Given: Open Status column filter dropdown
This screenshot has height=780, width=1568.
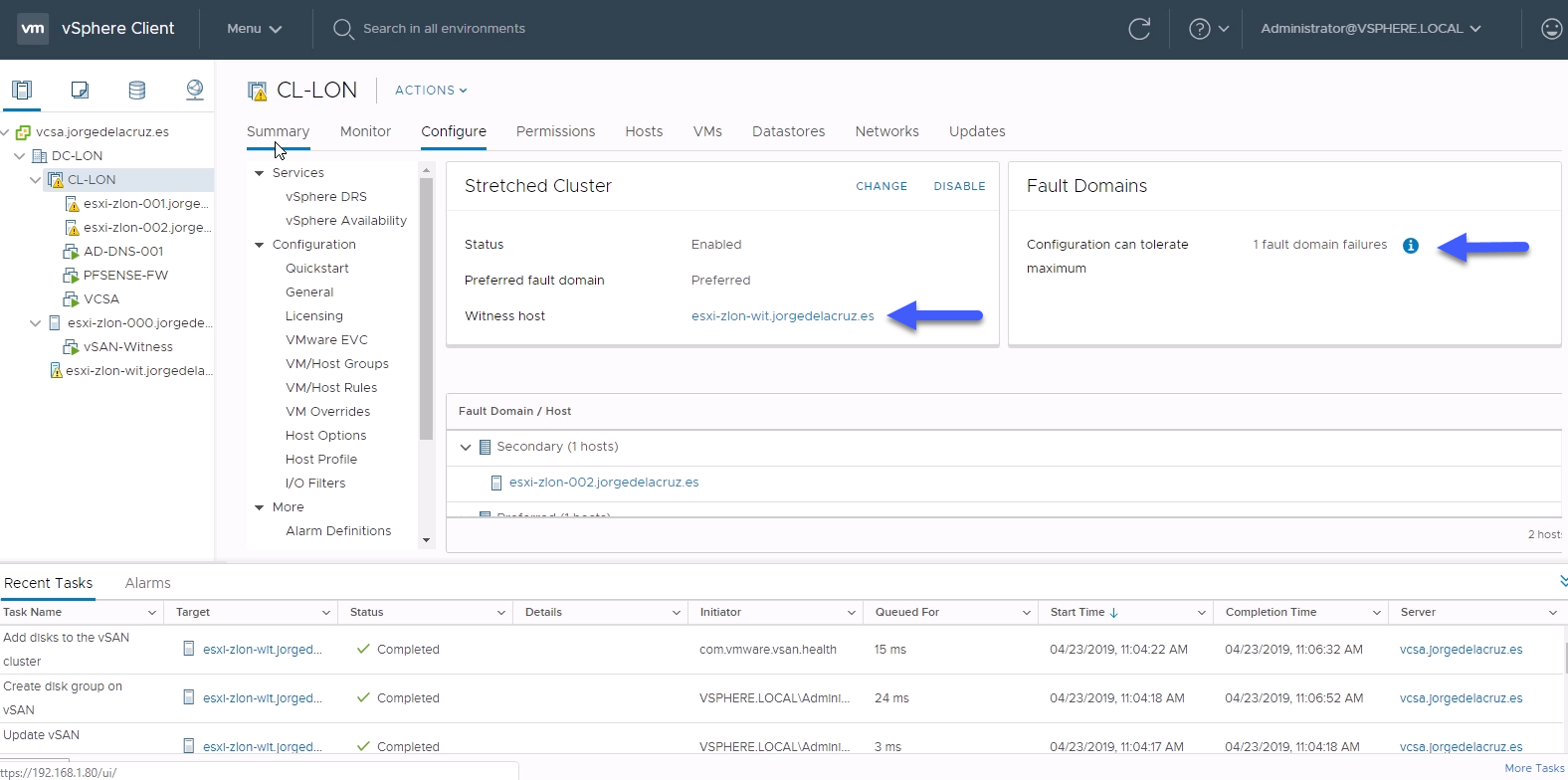Looking at the screenshot, I should (501, 613).
